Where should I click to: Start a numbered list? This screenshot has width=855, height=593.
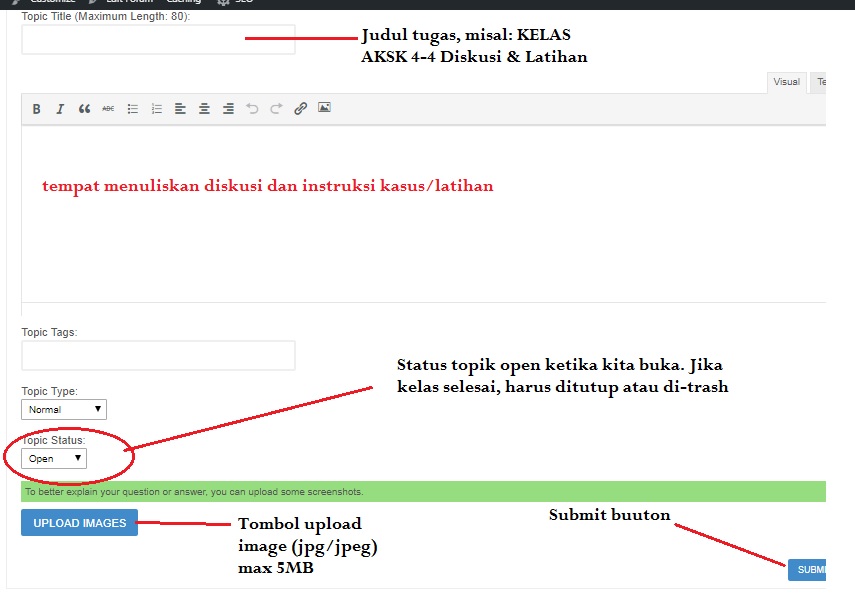[x=156, y=109]
